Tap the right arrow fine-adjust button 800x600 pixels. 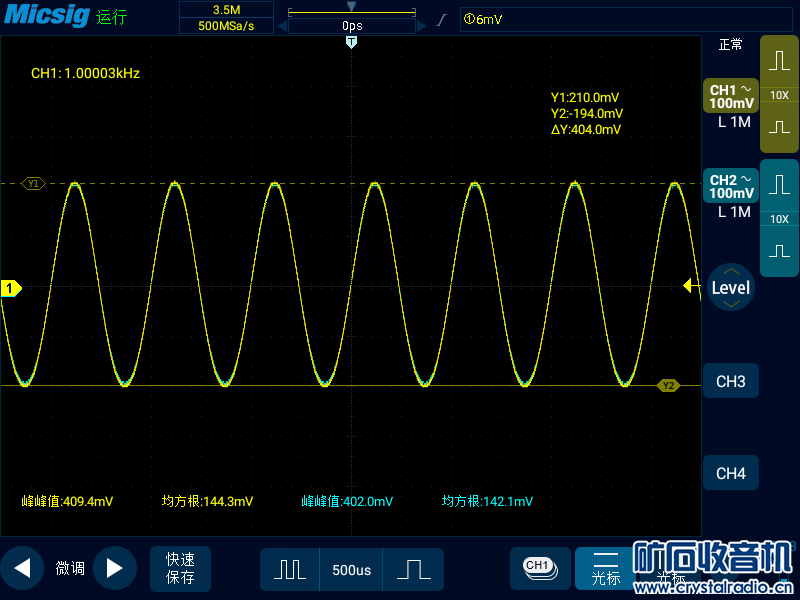click(115, 569)
